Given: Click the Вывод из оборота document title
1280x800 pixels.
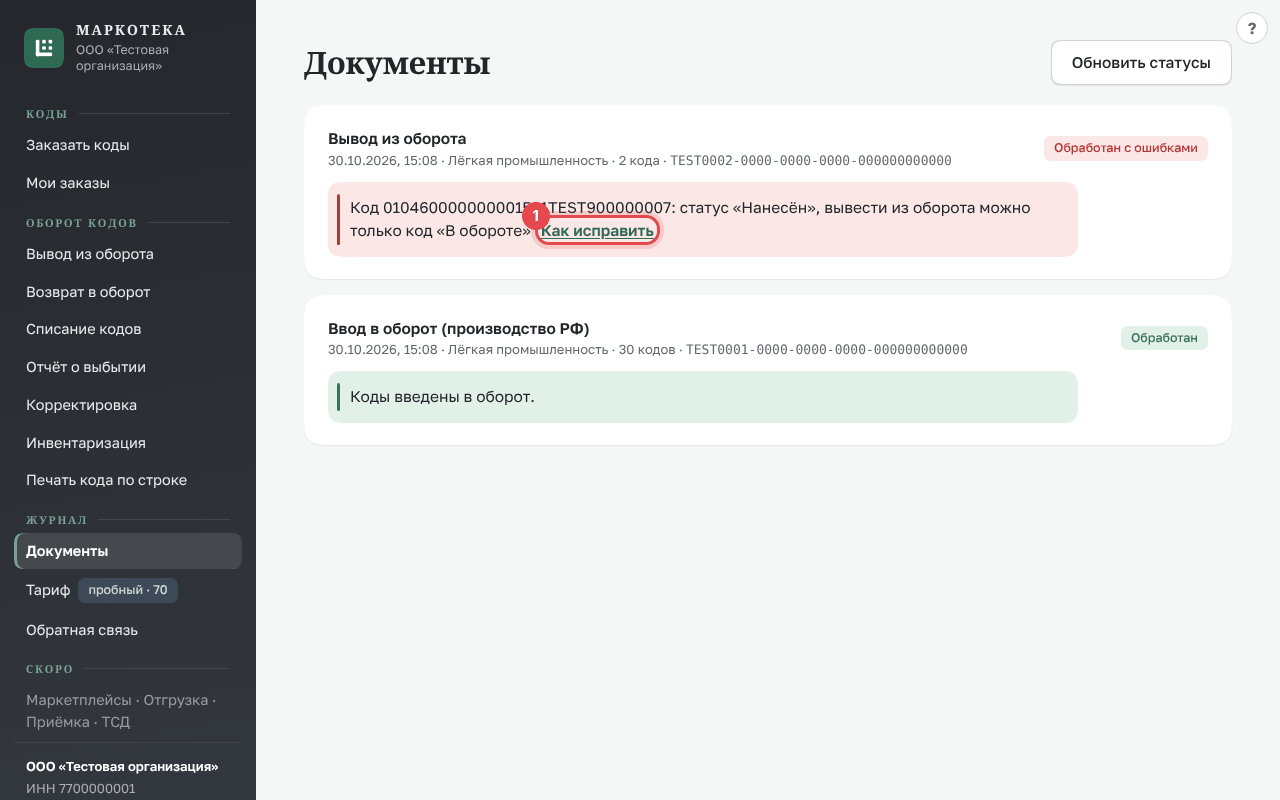Looking at the screenshot, I should [x=397, y=139].
